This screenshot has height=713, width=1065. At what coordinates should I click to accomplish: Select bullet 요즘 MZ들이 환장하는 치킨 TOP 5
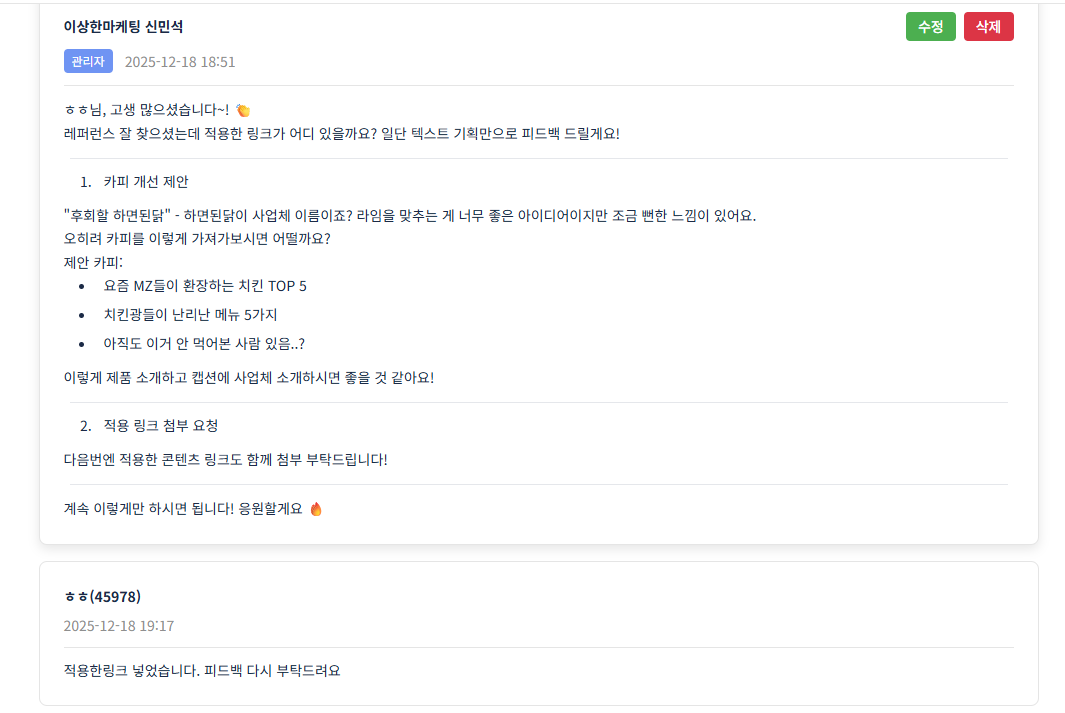tap(205, 286)
